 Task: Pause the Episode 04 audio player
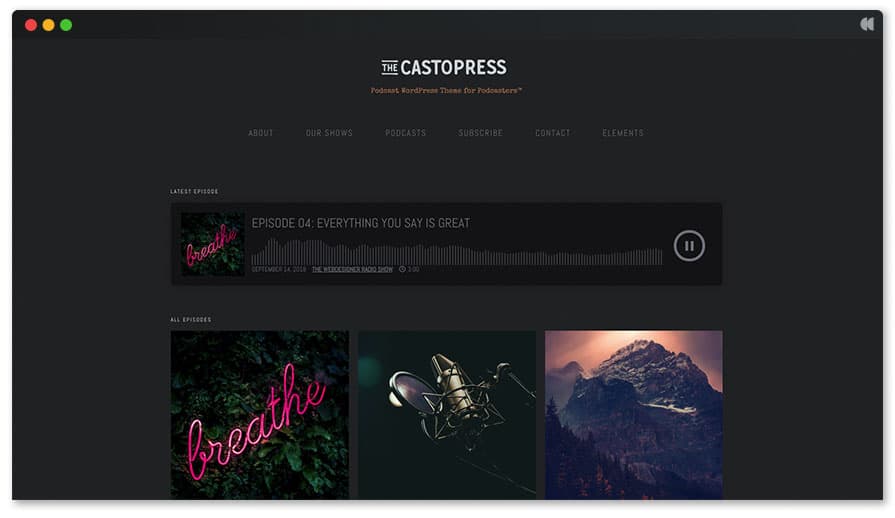689,246
